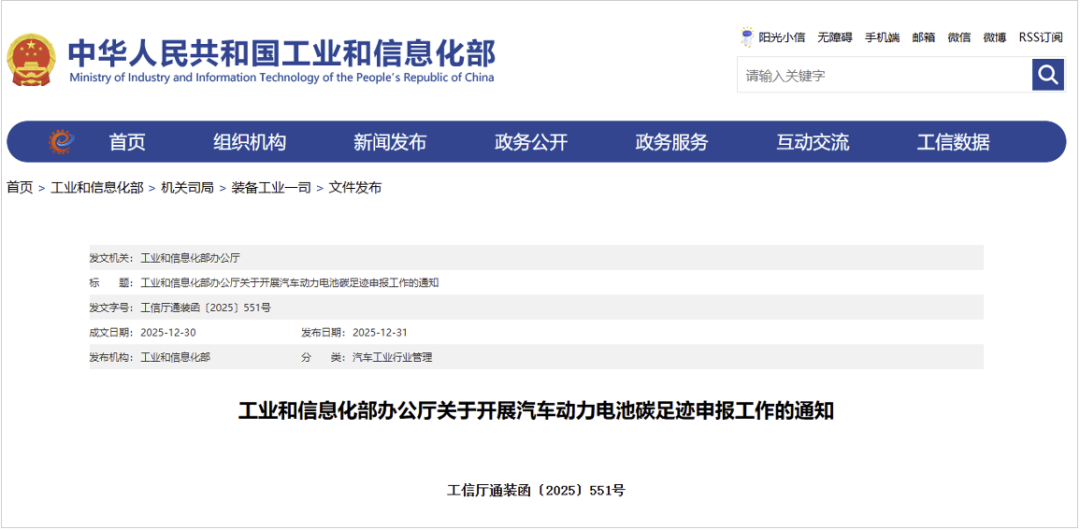Click the 成文日期 value 2025-12-30

pos(168,332)
